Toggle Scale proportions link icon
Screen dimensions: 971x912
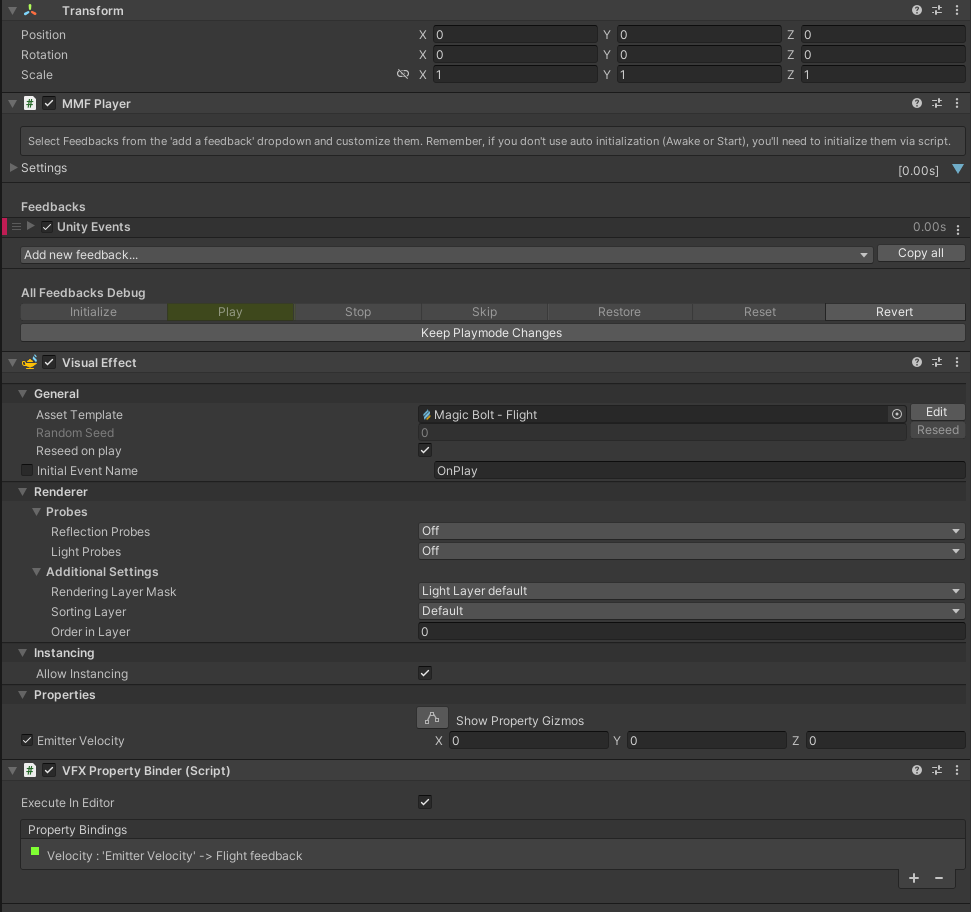pyautogui.click(x=403, y=74)
